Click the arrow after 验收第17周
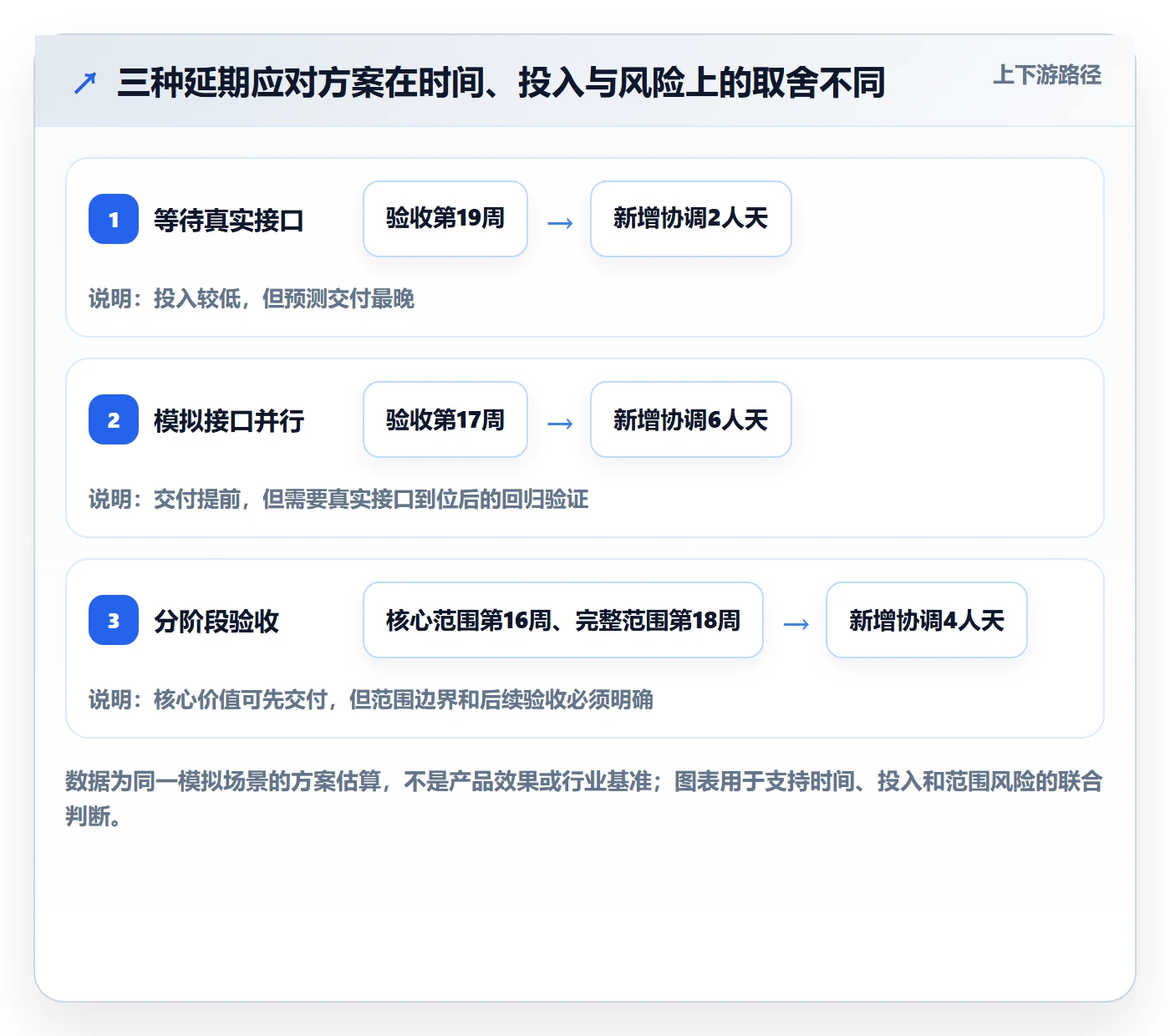 pyautogui.click(x=560, y=424)
